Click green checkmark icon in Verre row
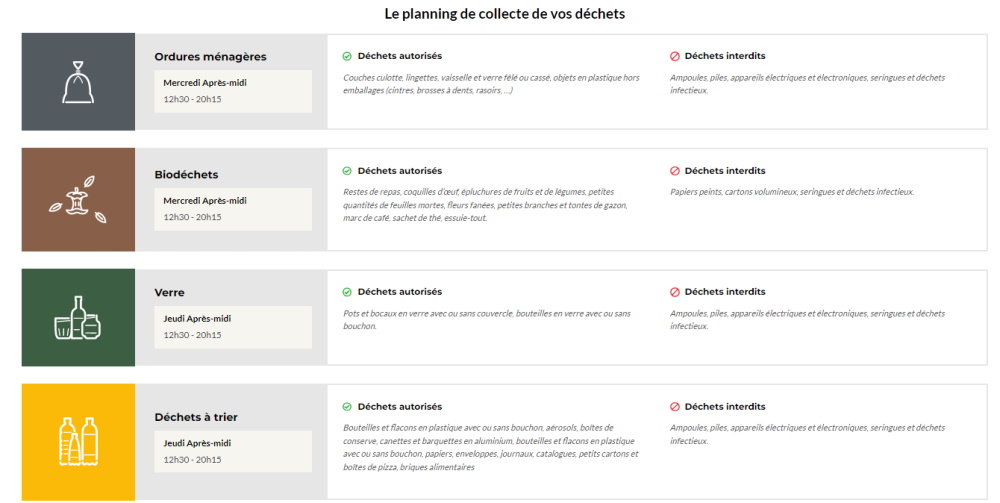Screen dimensions: 1000x503 (347, 292)
